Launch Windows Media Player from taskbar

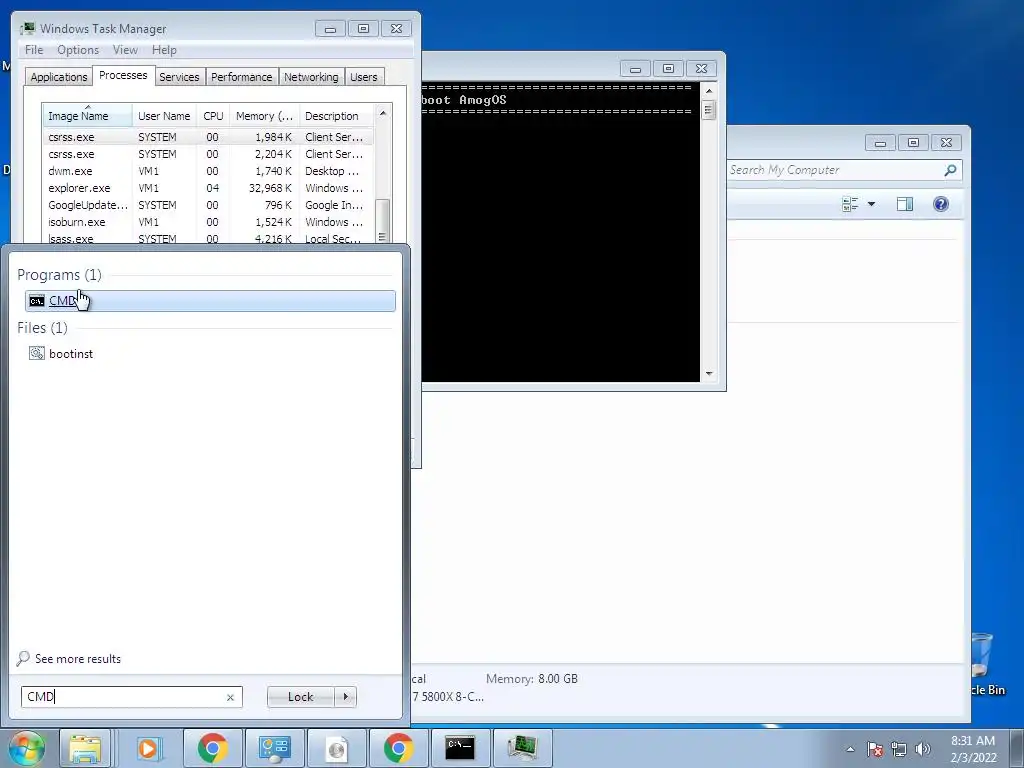(149, 748)
